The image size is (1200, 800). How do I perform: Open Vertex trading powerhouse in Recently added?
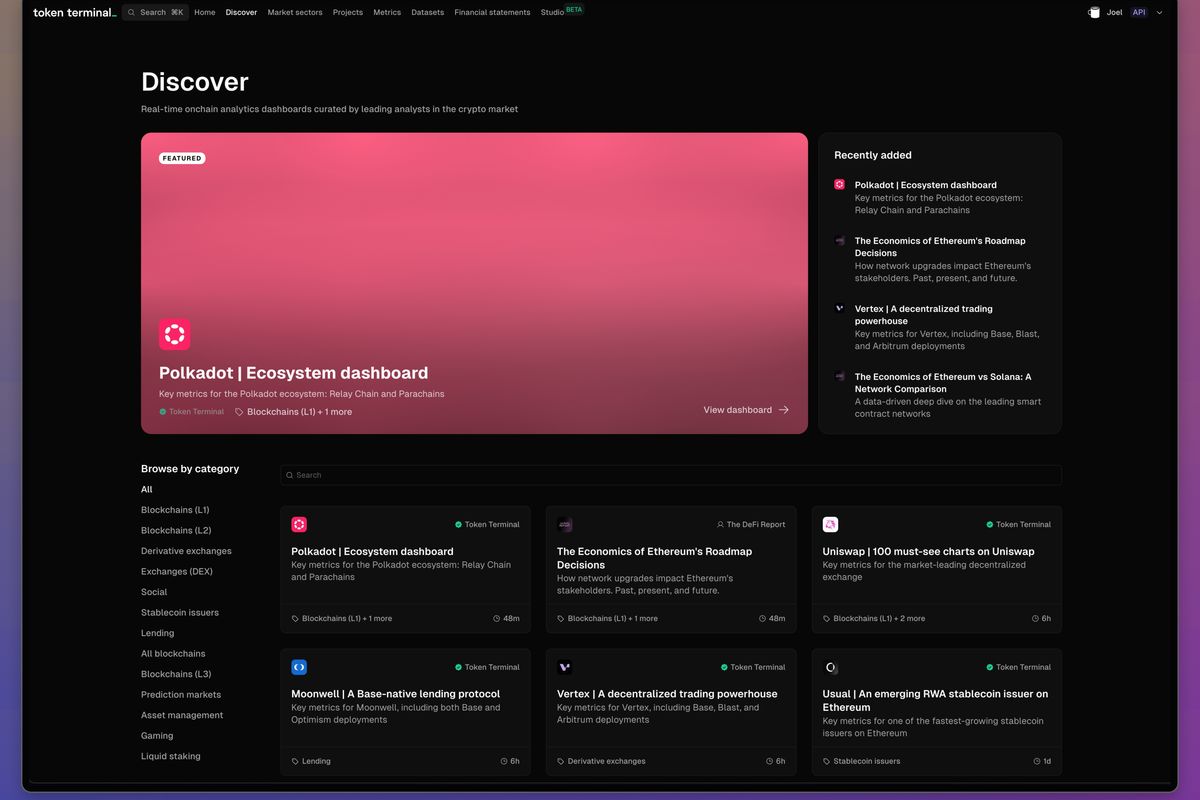(x=924, y=315)
